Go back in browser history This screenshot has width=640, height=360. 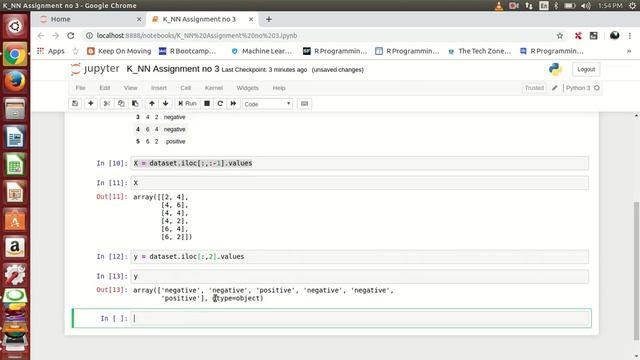(40, 36)
